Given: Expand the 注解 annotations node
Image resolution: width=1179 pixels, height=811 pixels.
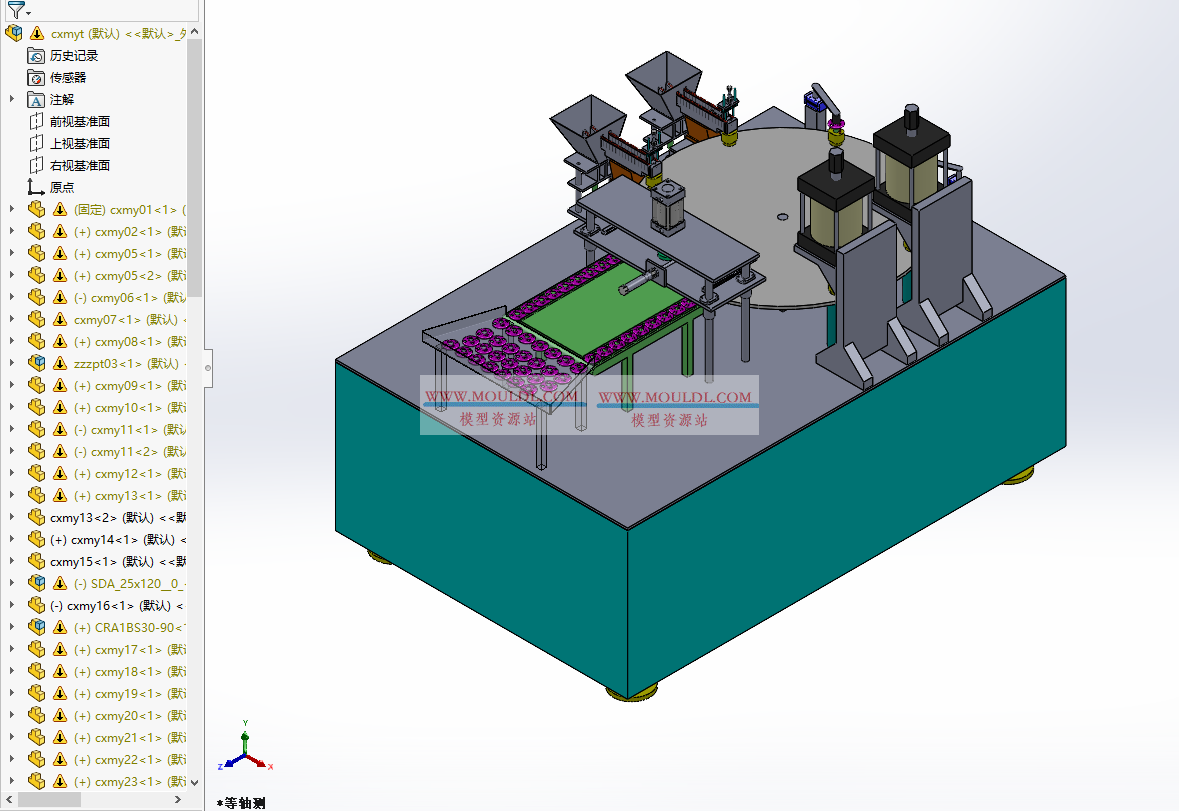Looking at the screenshot, I should [x=11, y=98].
